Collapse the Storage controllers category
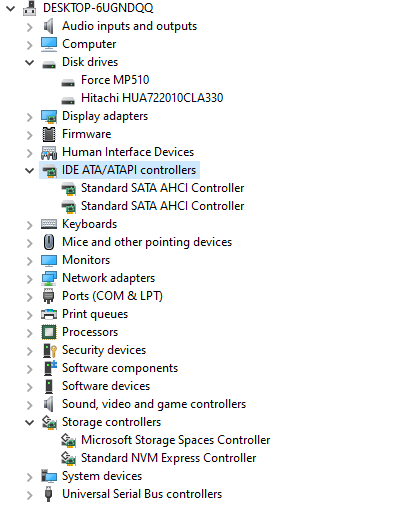 point(30,422)
